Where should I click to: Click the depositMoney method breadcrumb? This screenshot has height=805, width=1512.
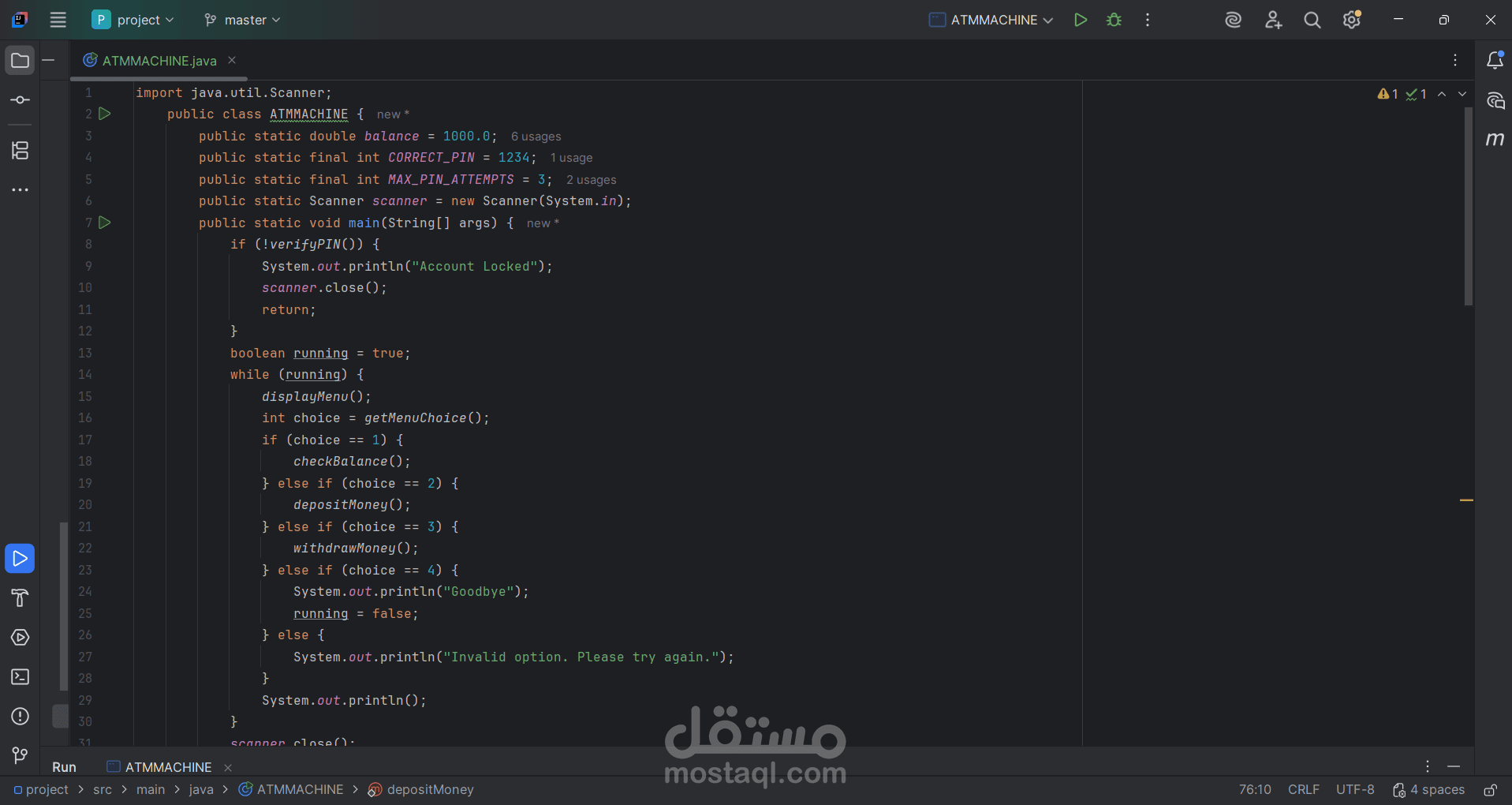(x=421, y=789)
